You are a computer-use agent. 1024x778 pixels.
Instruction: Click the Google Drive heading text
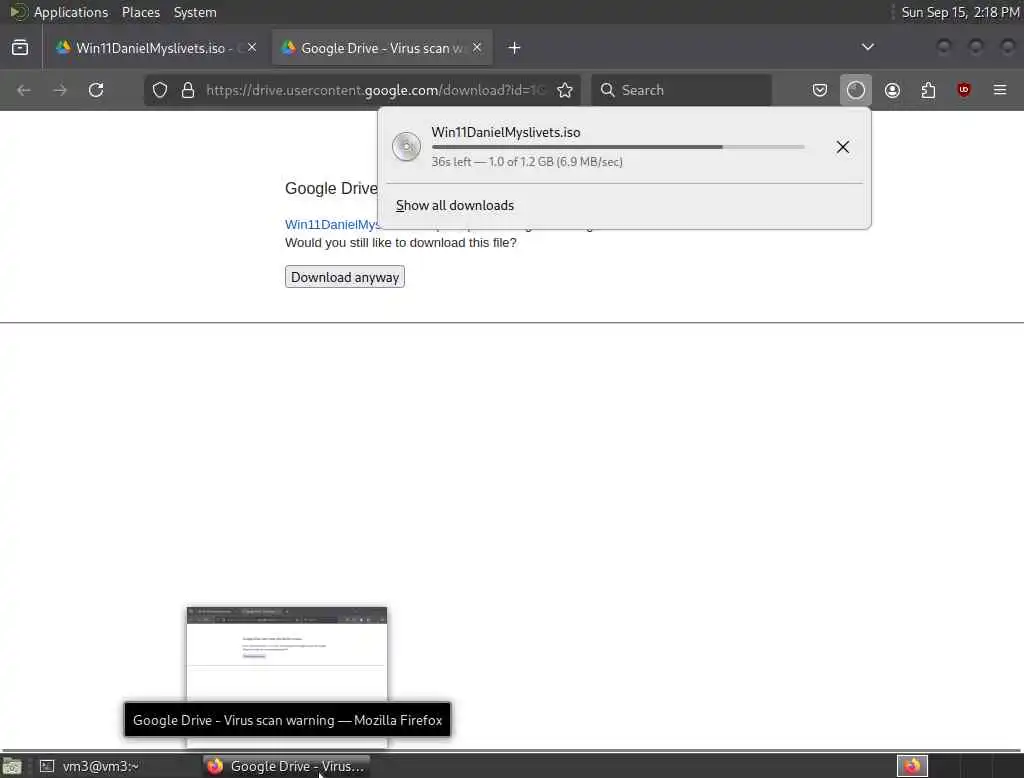[x=331, y=188]
